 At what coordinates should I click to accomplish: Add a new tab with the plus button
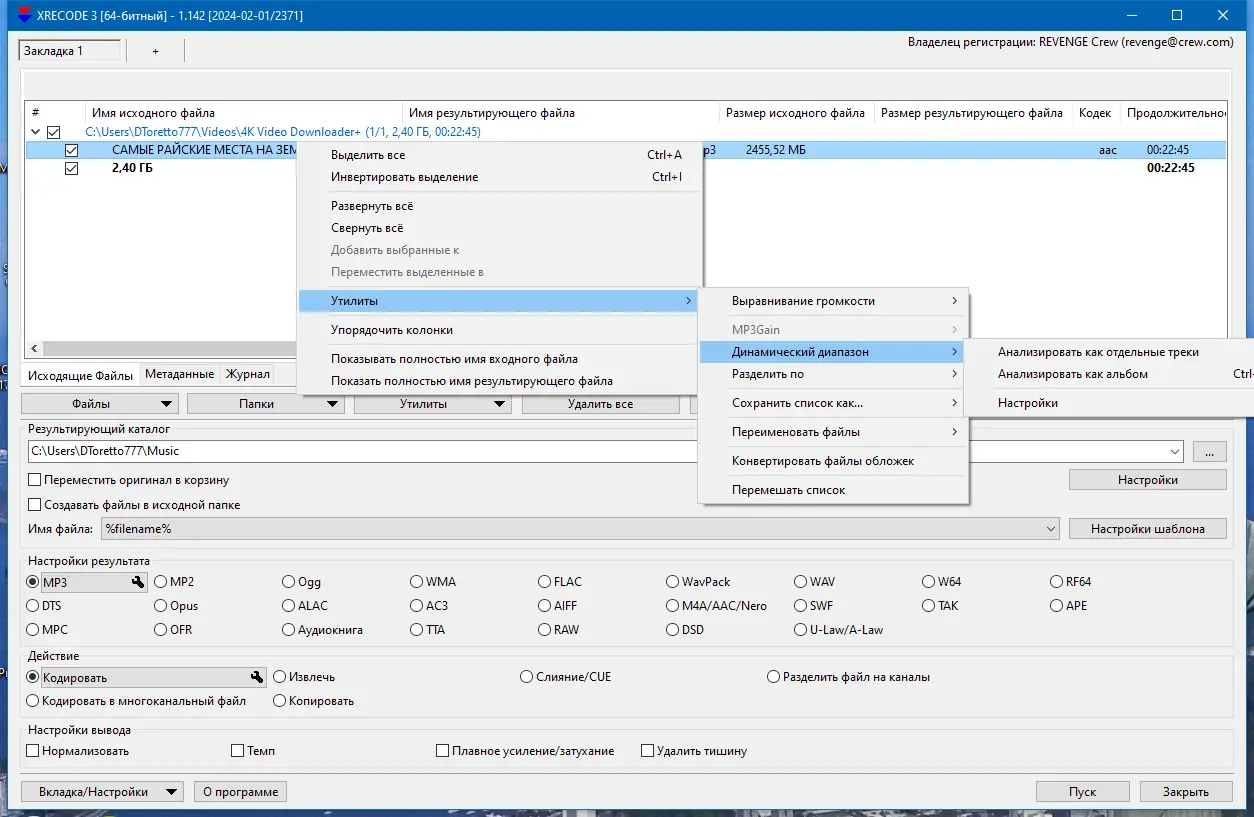click(155, 51)
